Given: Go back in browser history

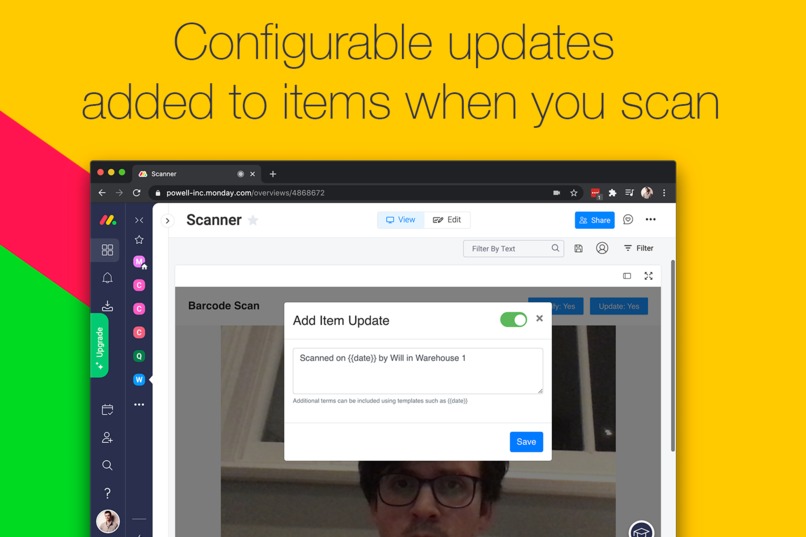Looking at the screenshot, I should pyautogui.click(x=102, y=193).
